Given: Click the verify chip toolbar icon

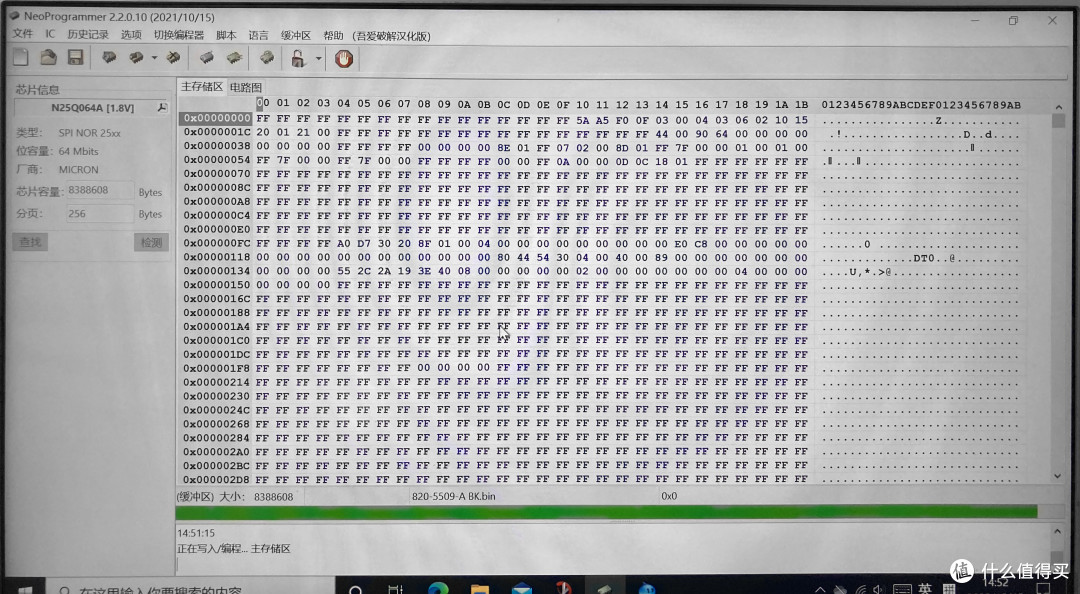Looking at the screenshot, I should click(207, 58).
